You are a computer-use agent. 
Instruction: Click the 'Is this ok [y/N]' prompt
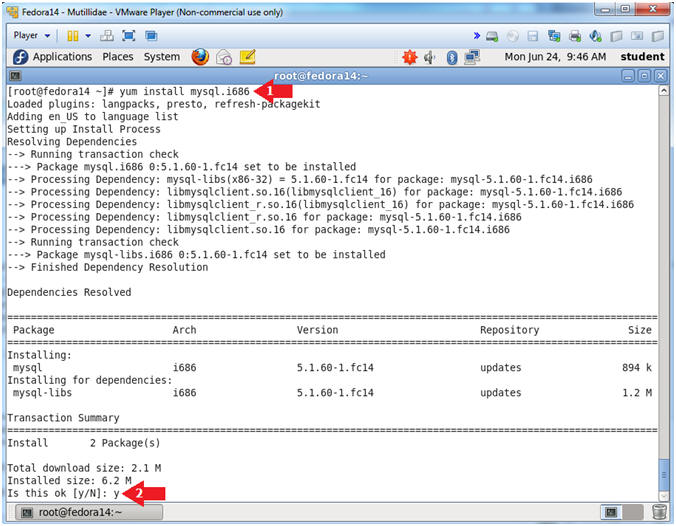click(x=57, y=493)
